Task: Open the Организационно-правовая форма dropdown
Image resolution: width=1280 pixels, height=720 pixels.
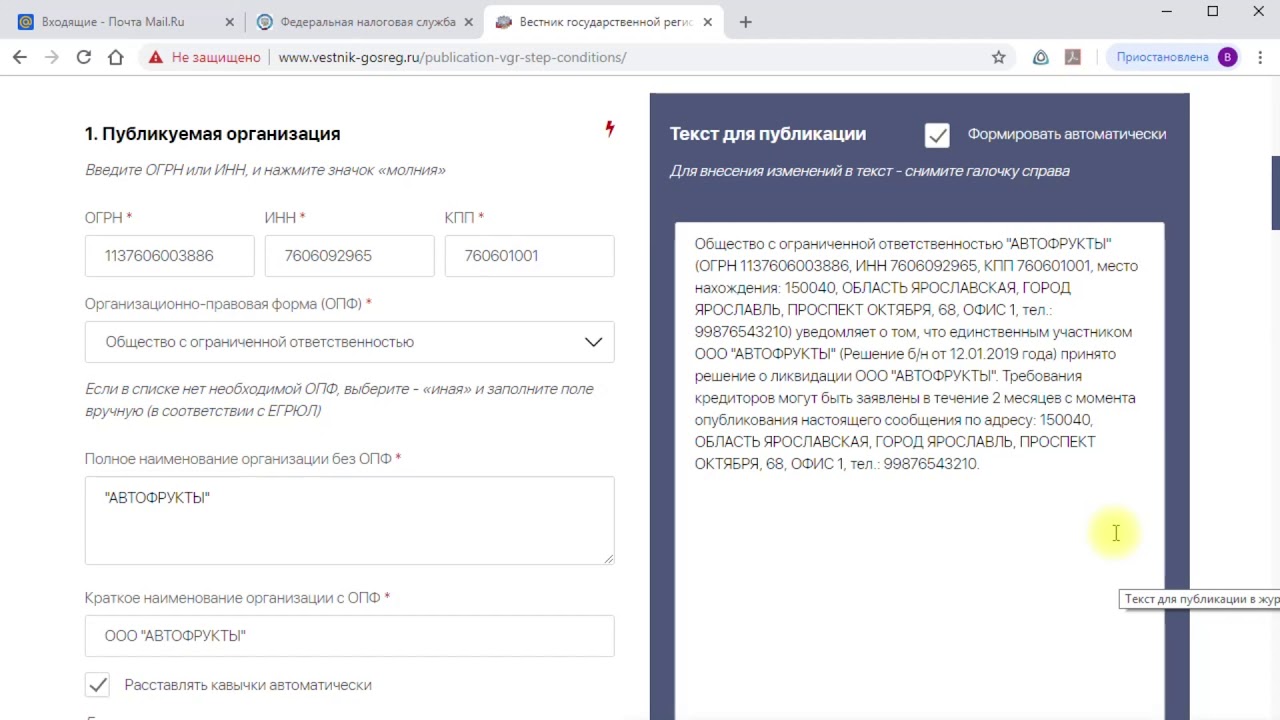Action: pos(349,342)
